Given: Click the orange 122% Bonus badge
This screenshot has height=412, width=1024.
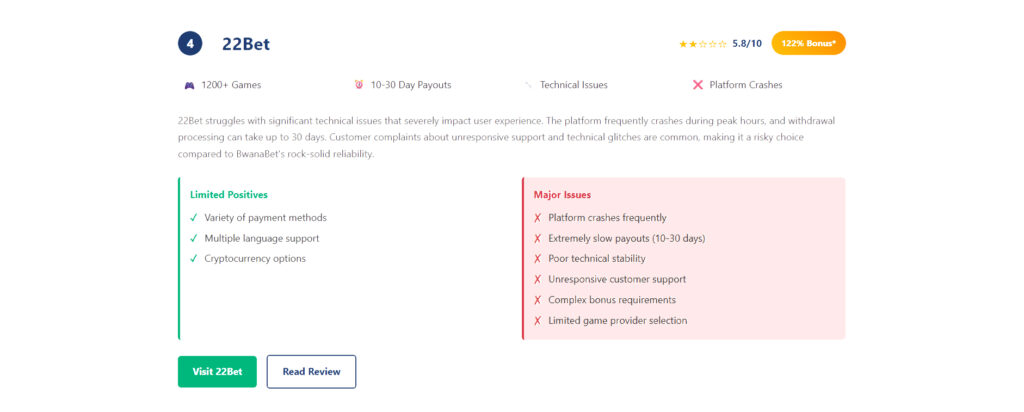Looking at the screenshot, I should [808, 44].
